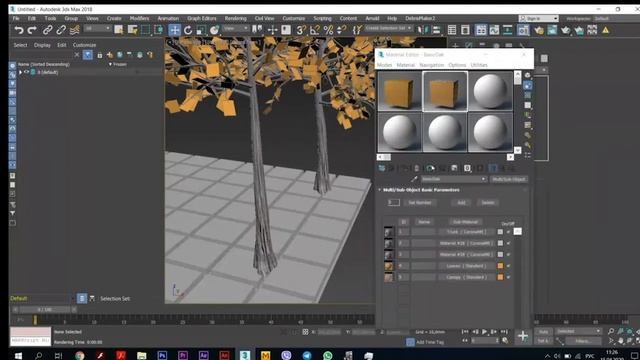Activate the Select and Rotate tool
Image resolution: width=640 pixels, height=360 pixels.
pyautogui.click(x=188, y=30)
